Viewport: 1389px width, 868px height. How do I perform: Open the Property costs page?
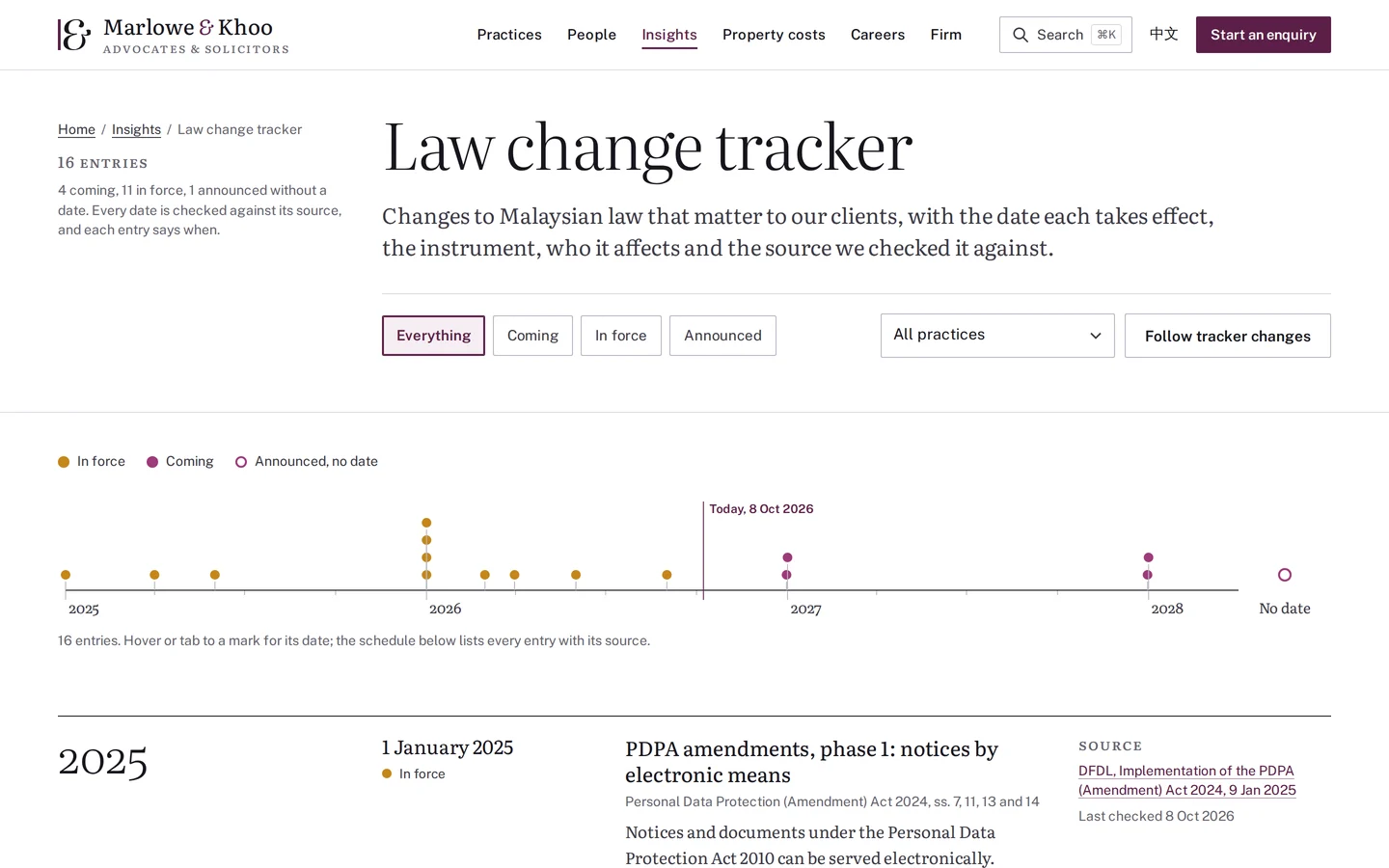(x=774, y=35)
